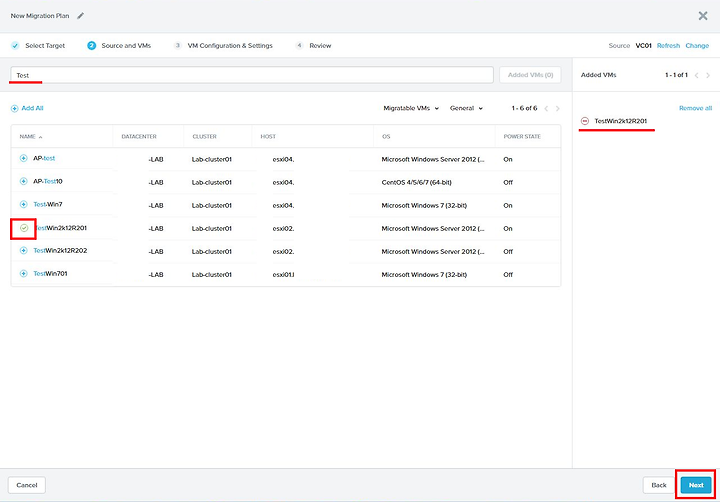Click the Refresh source link

click(x=668, y=45)
